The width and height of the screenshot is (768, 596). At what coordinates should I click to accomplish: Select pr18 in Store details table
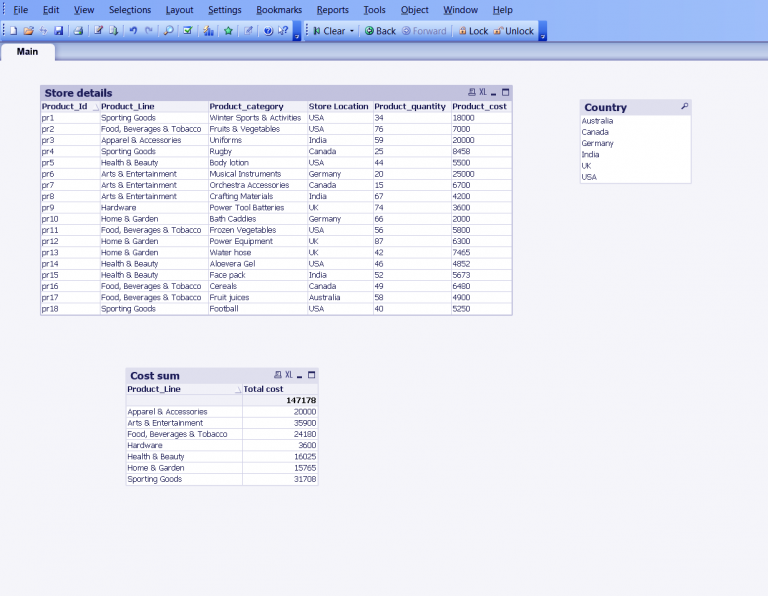pyautogui.click(x=70, y=309)
